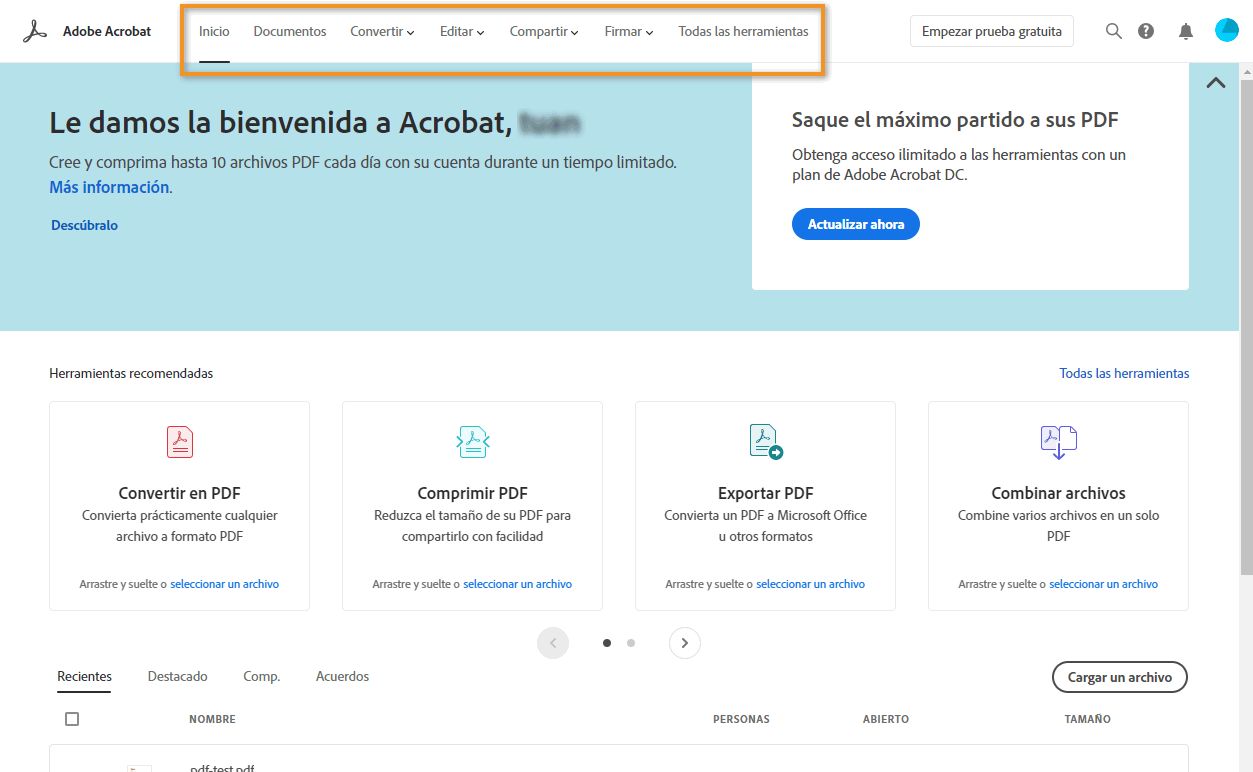This screenshot has height=772, width=1253.
Task: Open the notifications bell icon
Action: [x=1186, y=31]
